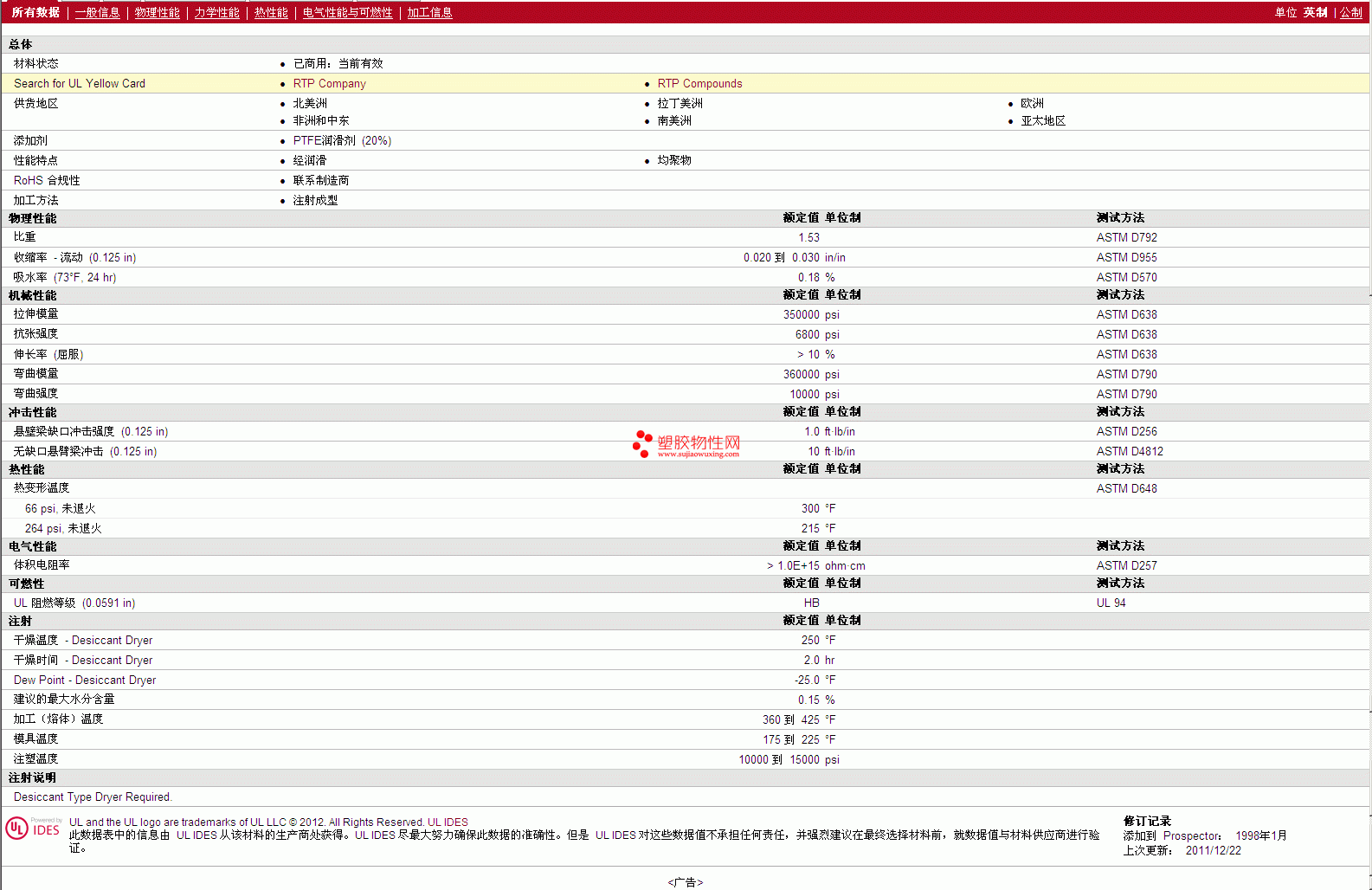This screenshot has height=890, width=1372.
Task: Select the PTFE润滑剂 (20%) additive text
Action: coord(342,140)
